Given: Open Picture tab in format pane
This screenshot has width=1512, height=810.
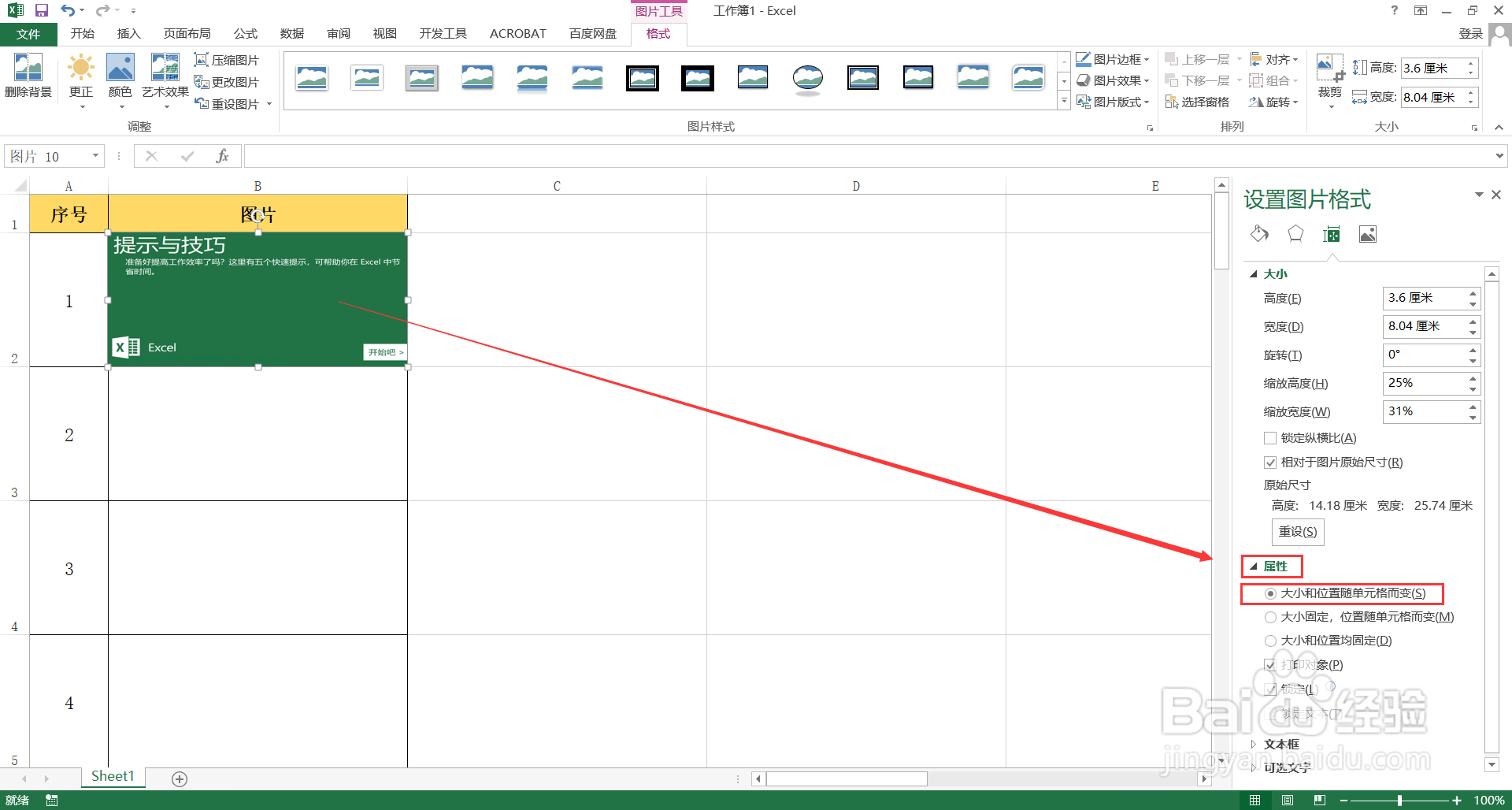Looking at the screenshot, I should point(1368,234).
